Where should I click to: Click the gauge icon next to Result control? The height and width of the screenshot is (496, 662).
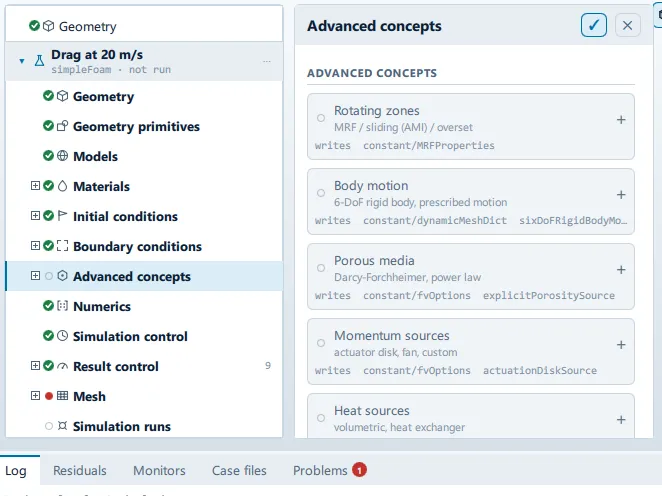[x=62, y=366]
